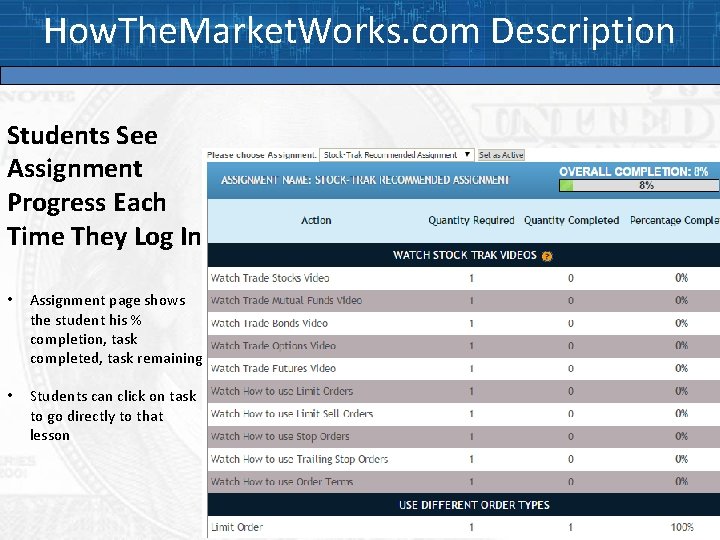Click the Action column header

[x=316, y=220]
